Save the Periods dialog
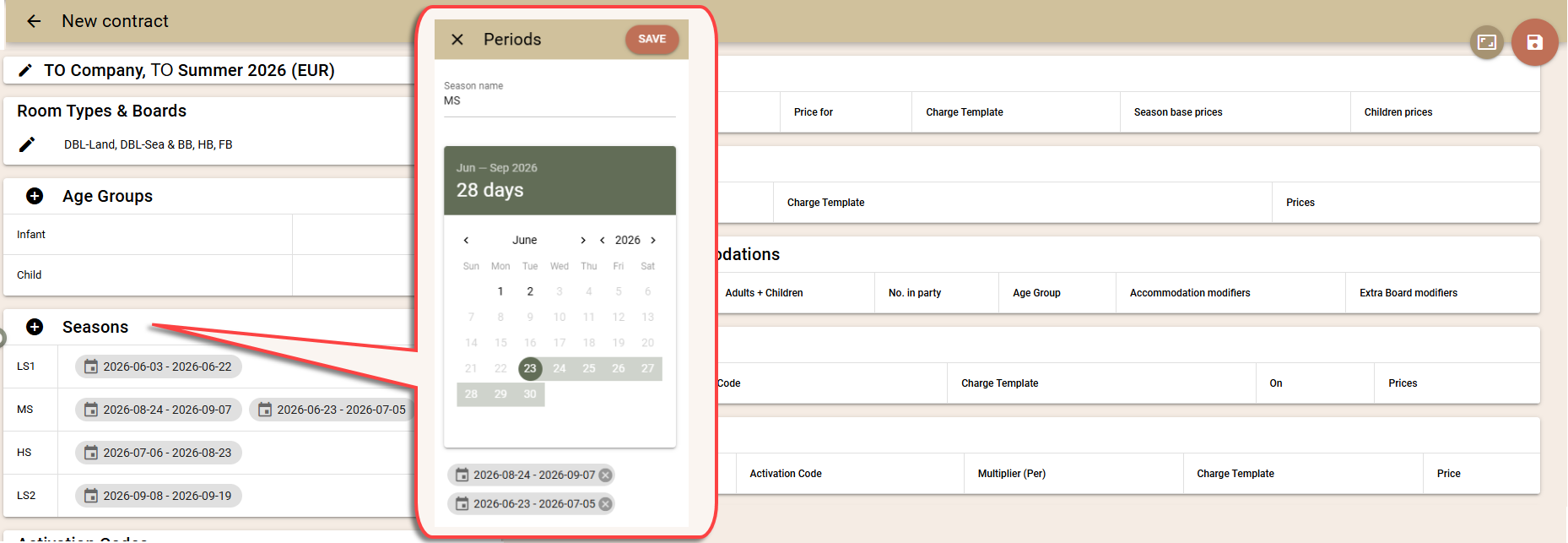The image size is (1568, 543). 652,39
